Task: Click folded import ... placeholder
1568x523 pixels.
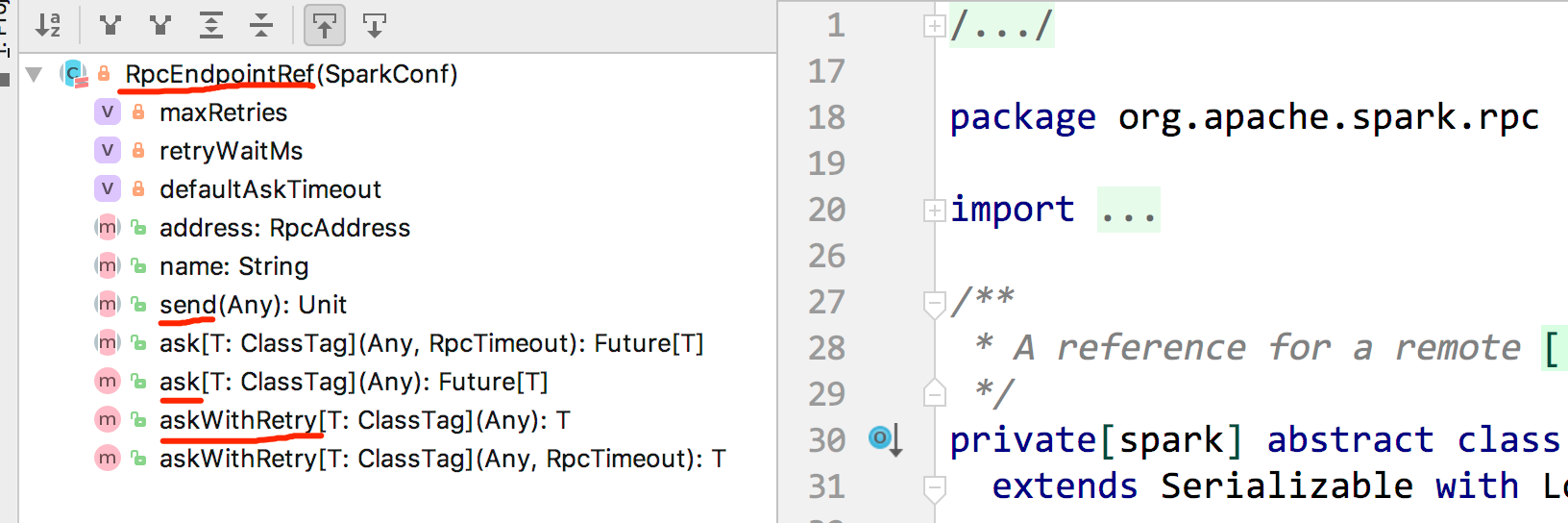Action: click(x=1129, y=210)
